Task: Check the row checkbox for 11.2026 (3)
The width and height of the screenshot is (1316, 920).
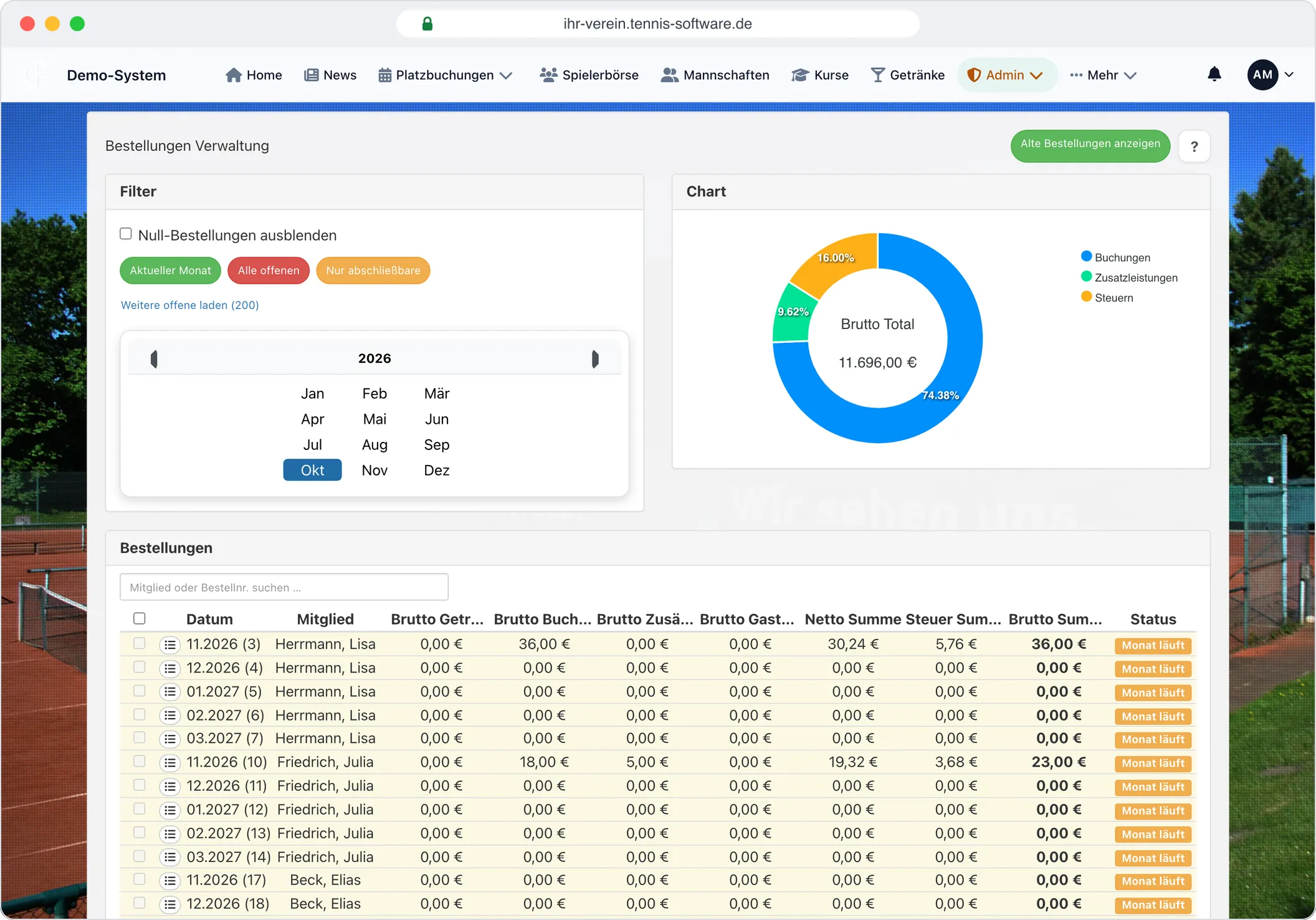Action: (140, 643)
